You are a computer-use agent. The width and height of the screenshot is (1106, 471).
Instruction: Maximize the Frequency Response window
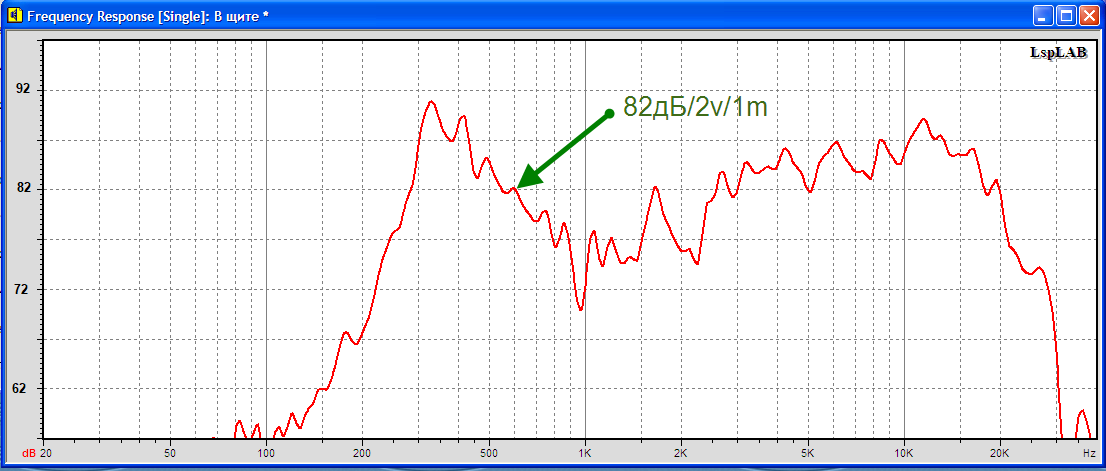1066,16
